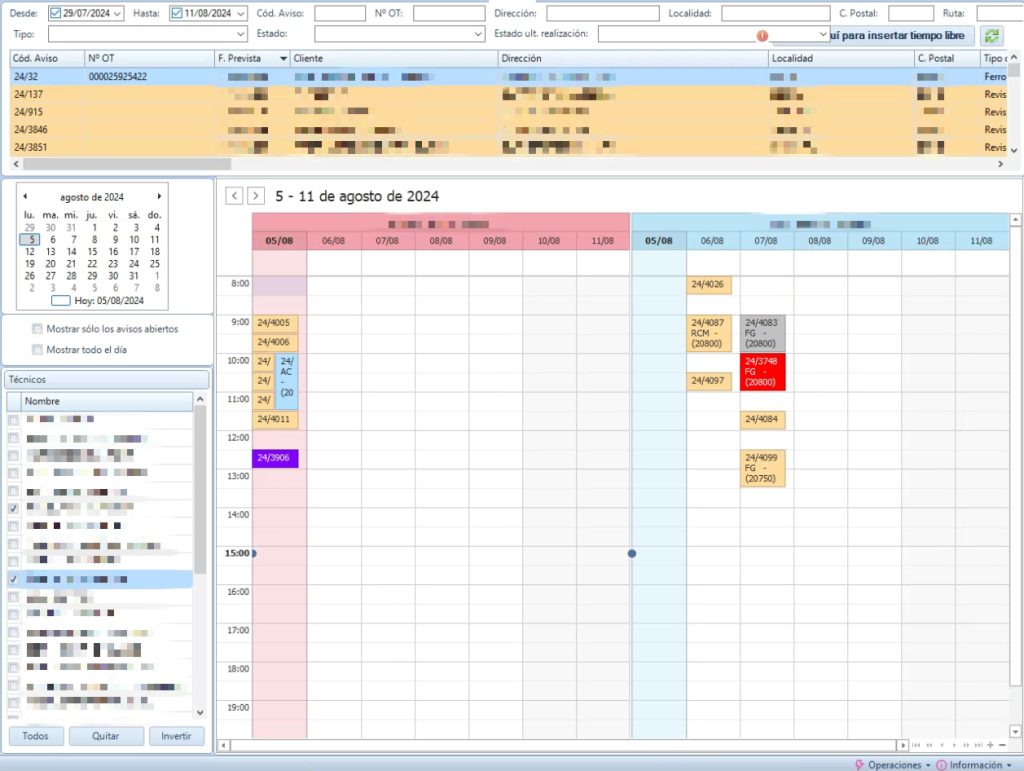Click the minus zoom icon in scheduler
Viewport: 1024px width, 771px height.
(1002, 745)
